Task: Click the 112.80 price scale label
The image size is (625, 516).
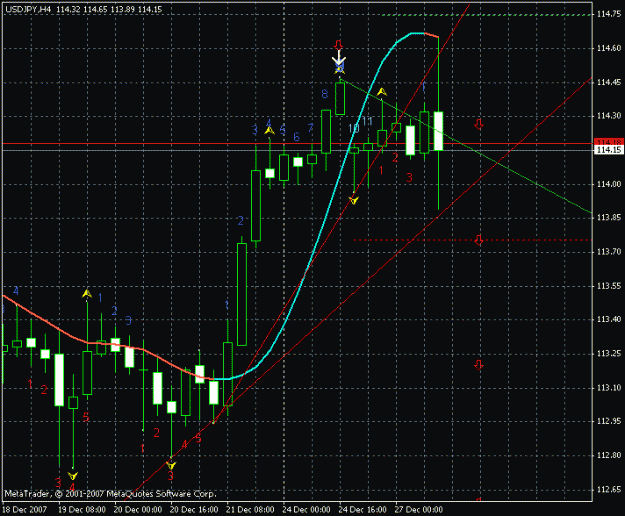Action: [609, 455]
